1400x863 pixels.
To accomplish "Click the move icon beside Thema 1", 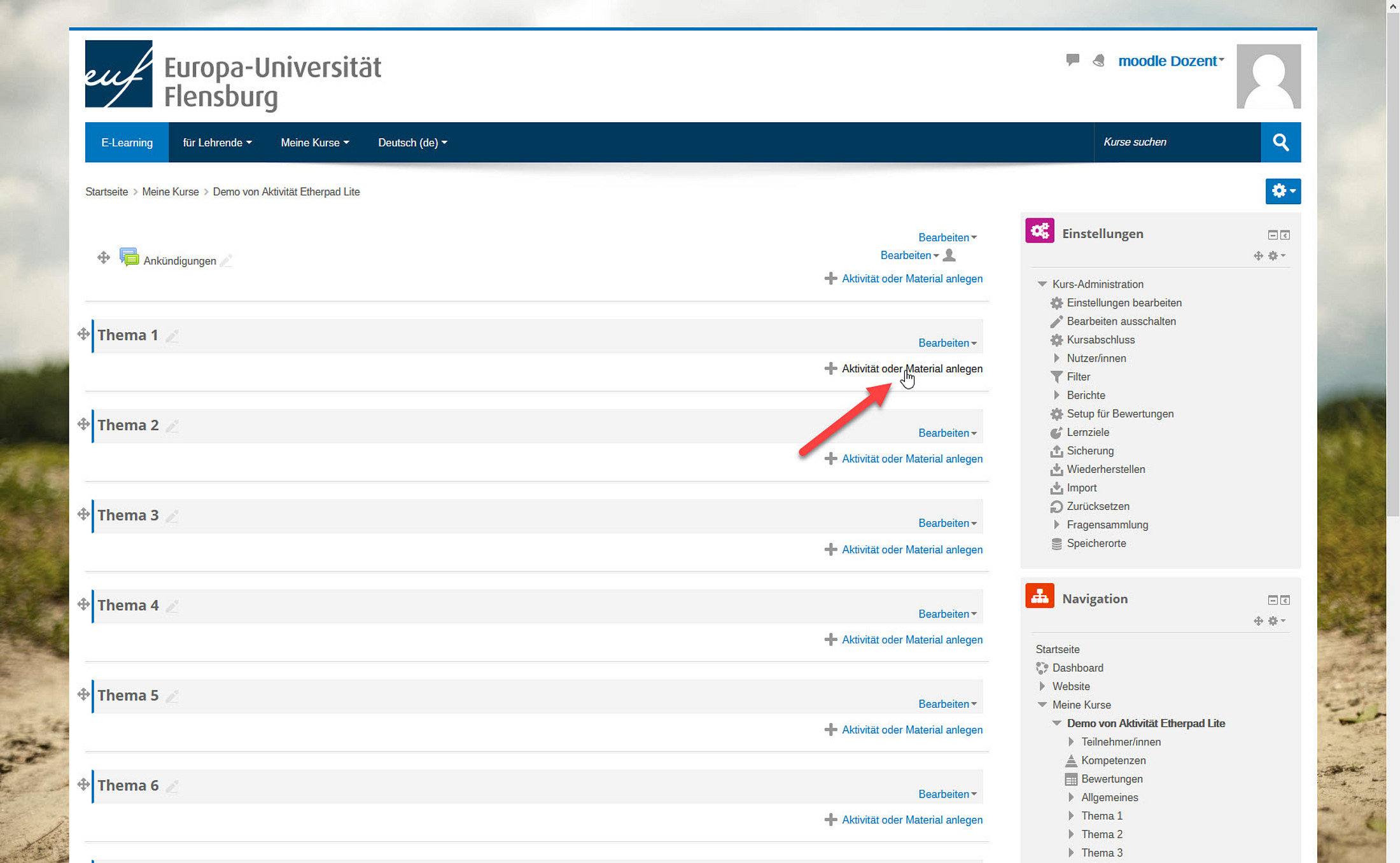I will point(83,334).
